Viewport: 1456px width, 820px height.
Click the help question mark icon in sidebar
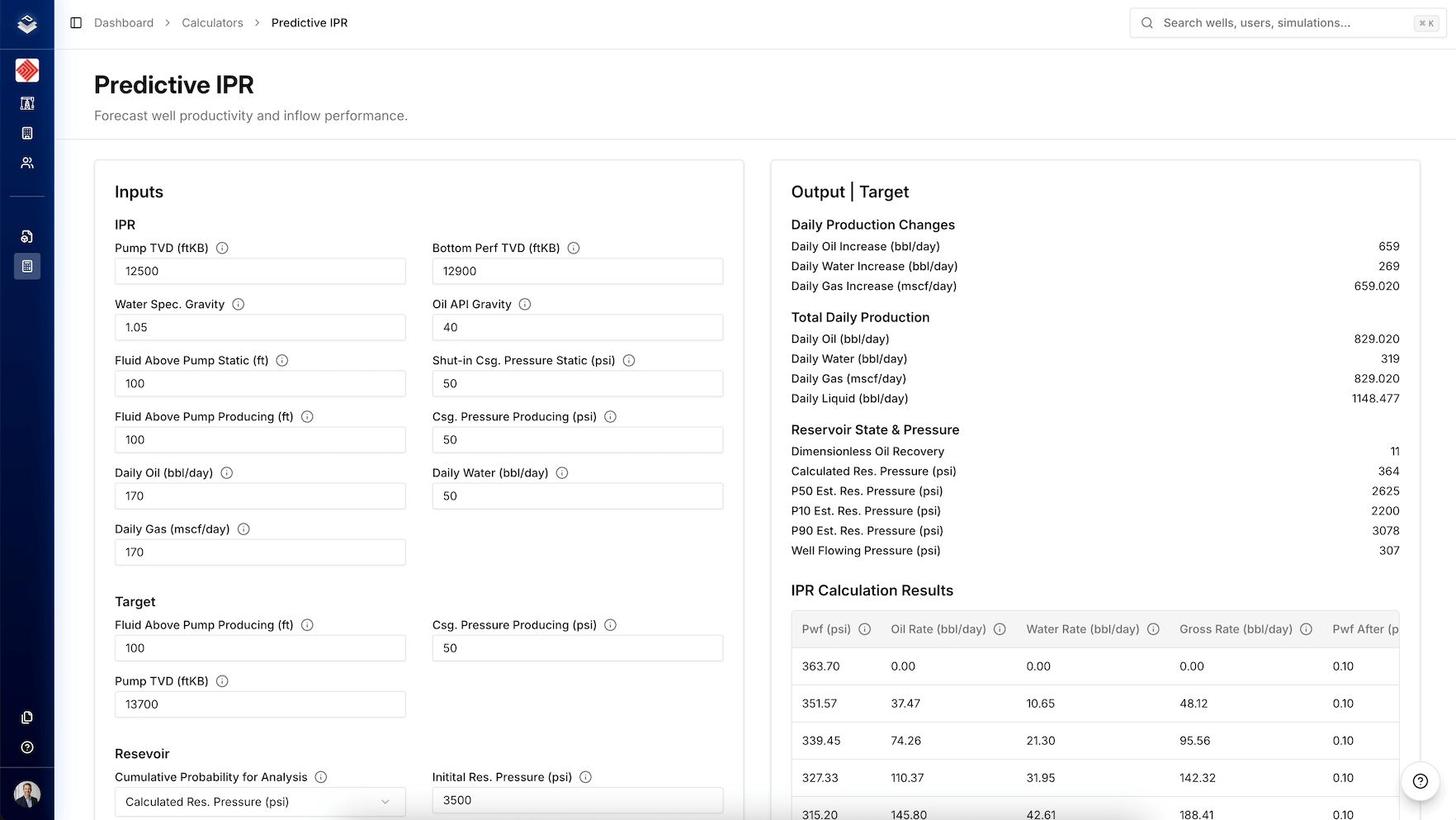tap(27, 747)
